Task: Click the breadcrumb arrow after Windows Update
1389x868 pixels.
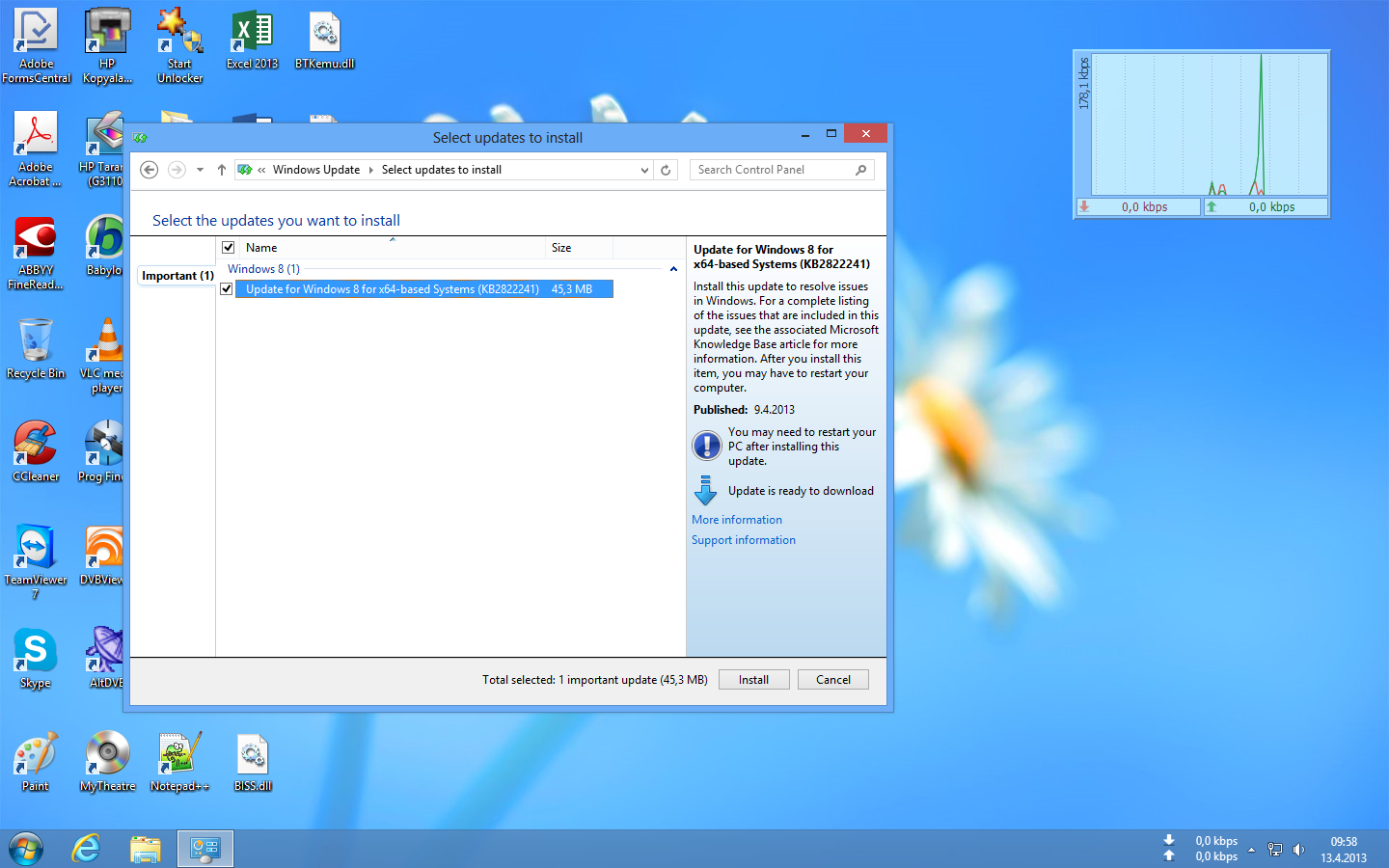Action: [370, 170]
